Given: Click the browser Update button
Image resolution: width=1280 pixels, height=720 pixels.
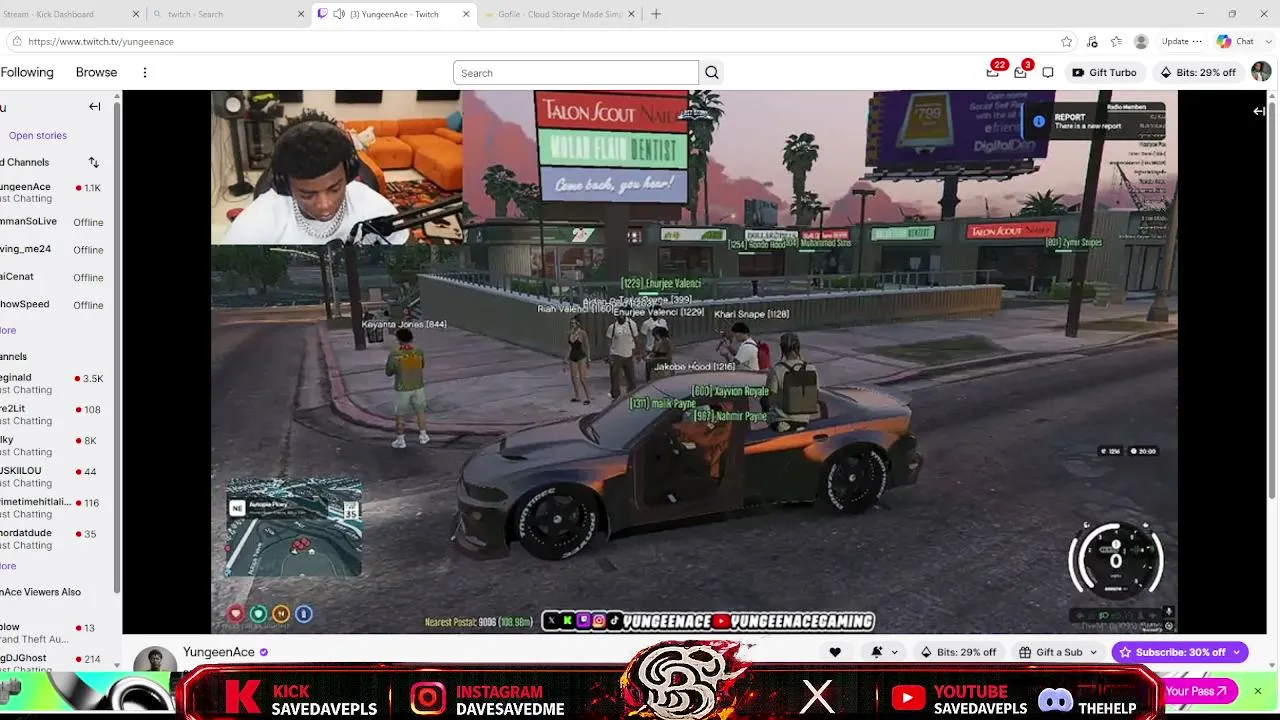Looking at the screenshot, I should click(x=1181, y=42).
